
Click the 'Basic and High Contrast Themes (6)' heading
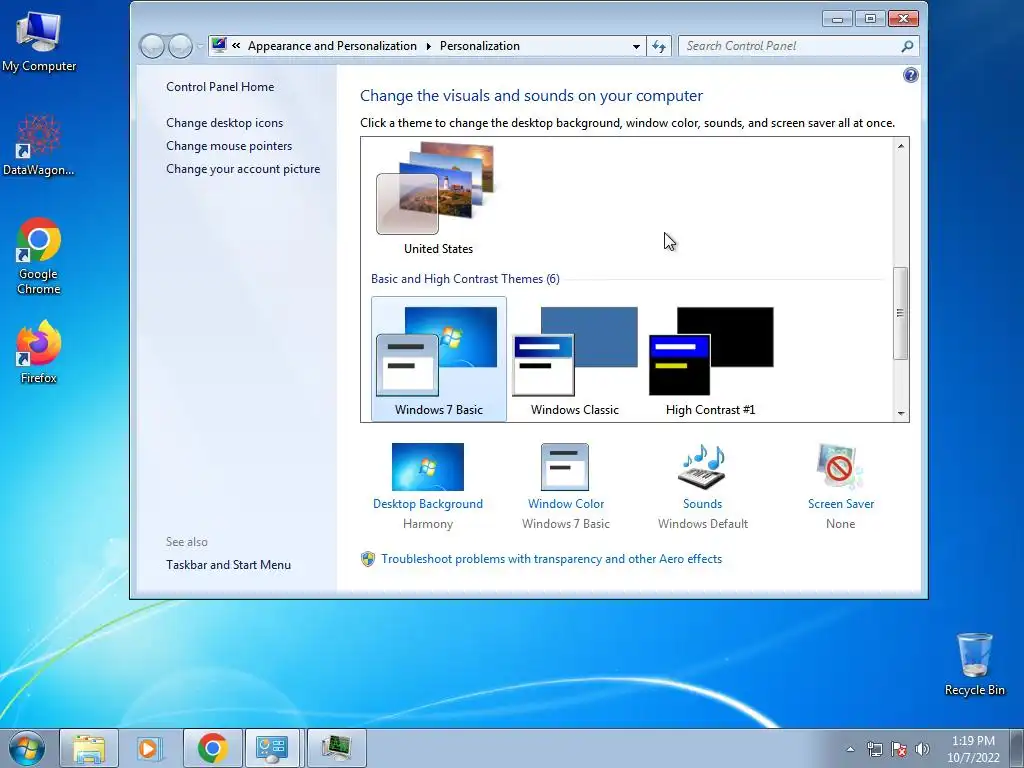tap(465, 279)
